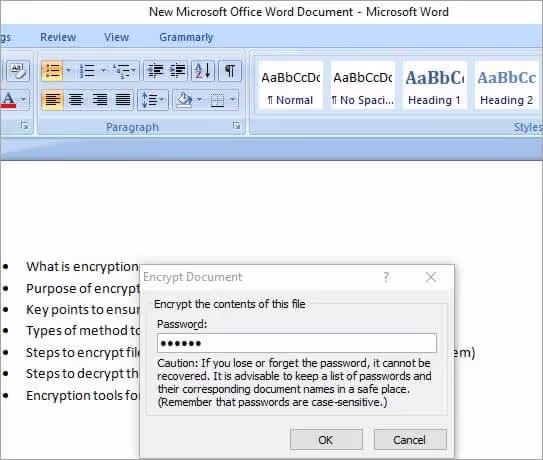The width and height of the screenshot is (543, 460).
Task: Click the Word window title text
Action: pyautogui.click(x=299, y=12)
